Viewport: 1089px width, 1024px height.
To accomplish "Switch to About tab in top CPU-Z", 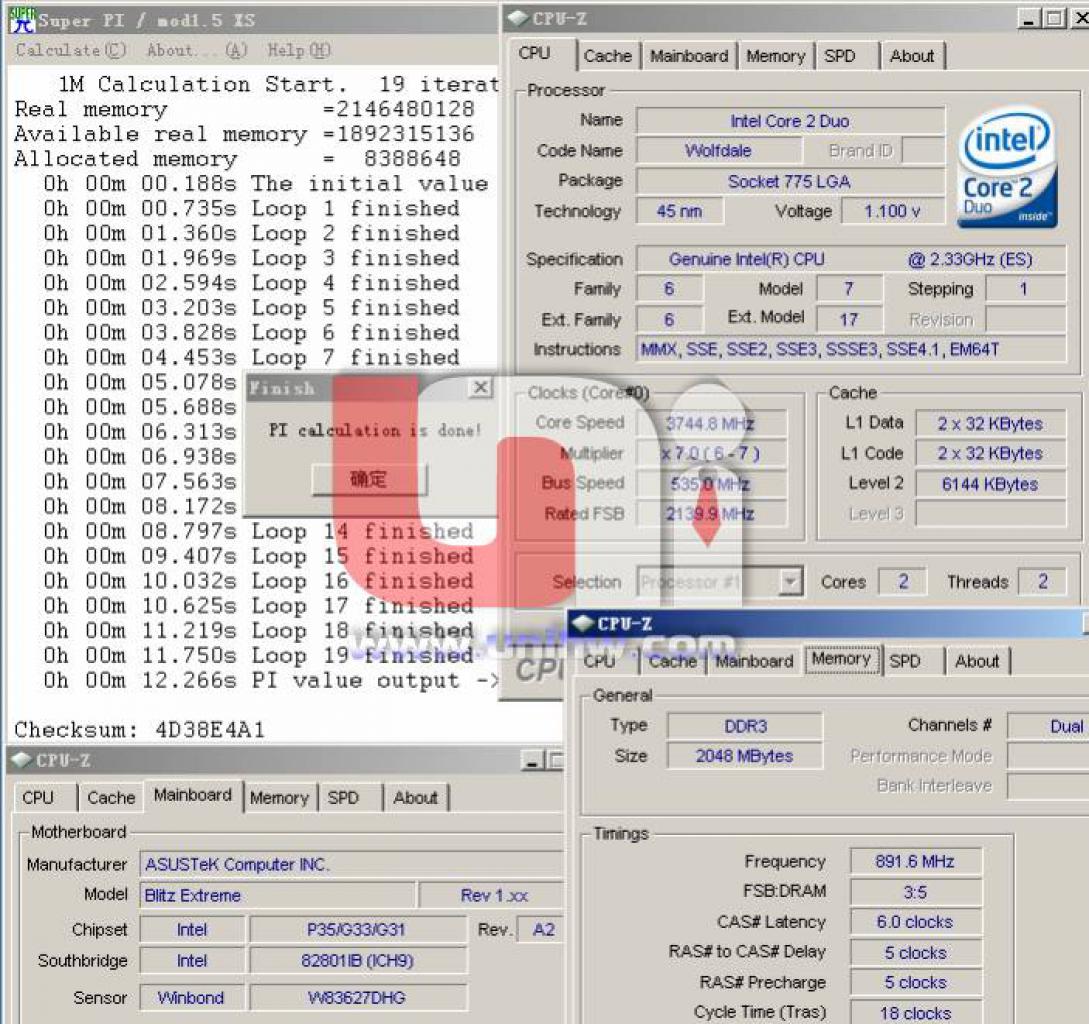I will tap(912, 56).
